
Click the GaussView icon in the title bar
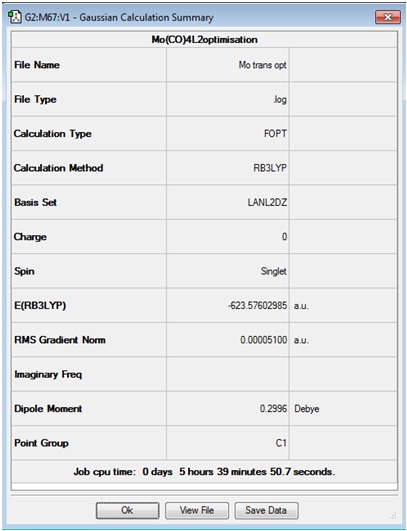pyautogui.click(x=15, y=17)
